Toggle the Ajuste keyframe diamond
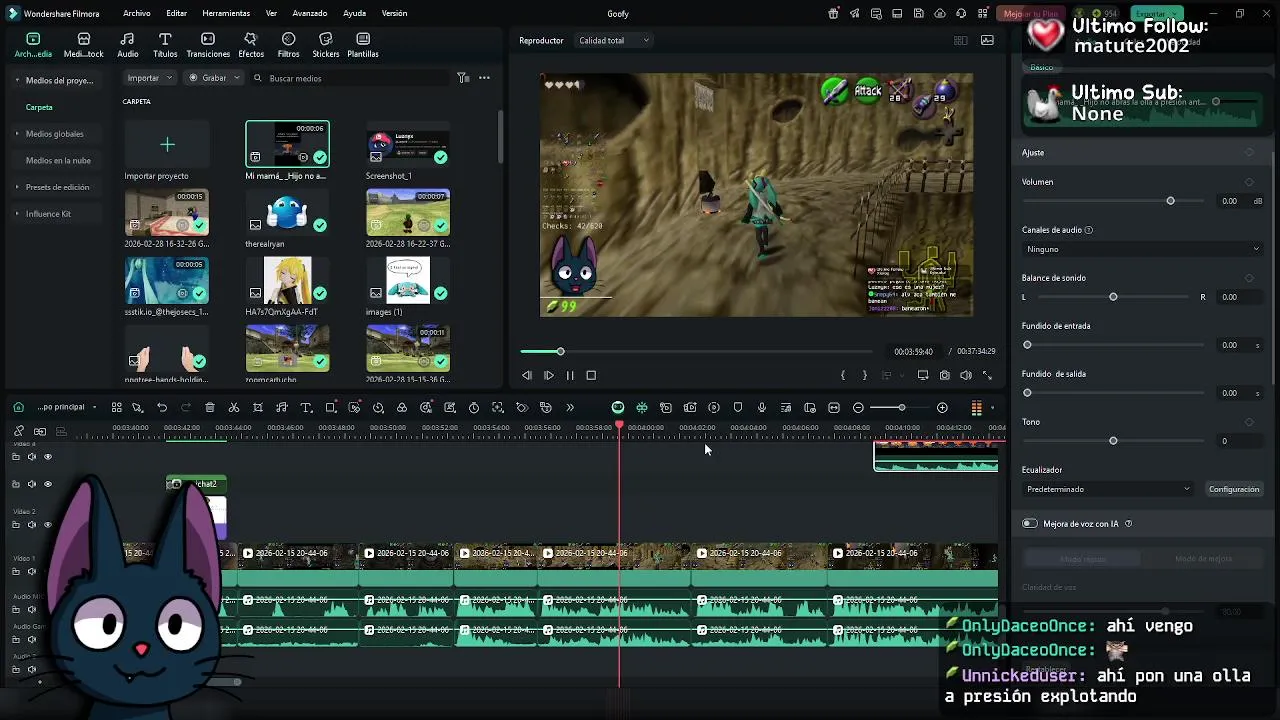This screenshot has height=720, width=1280. (1249, 153)
